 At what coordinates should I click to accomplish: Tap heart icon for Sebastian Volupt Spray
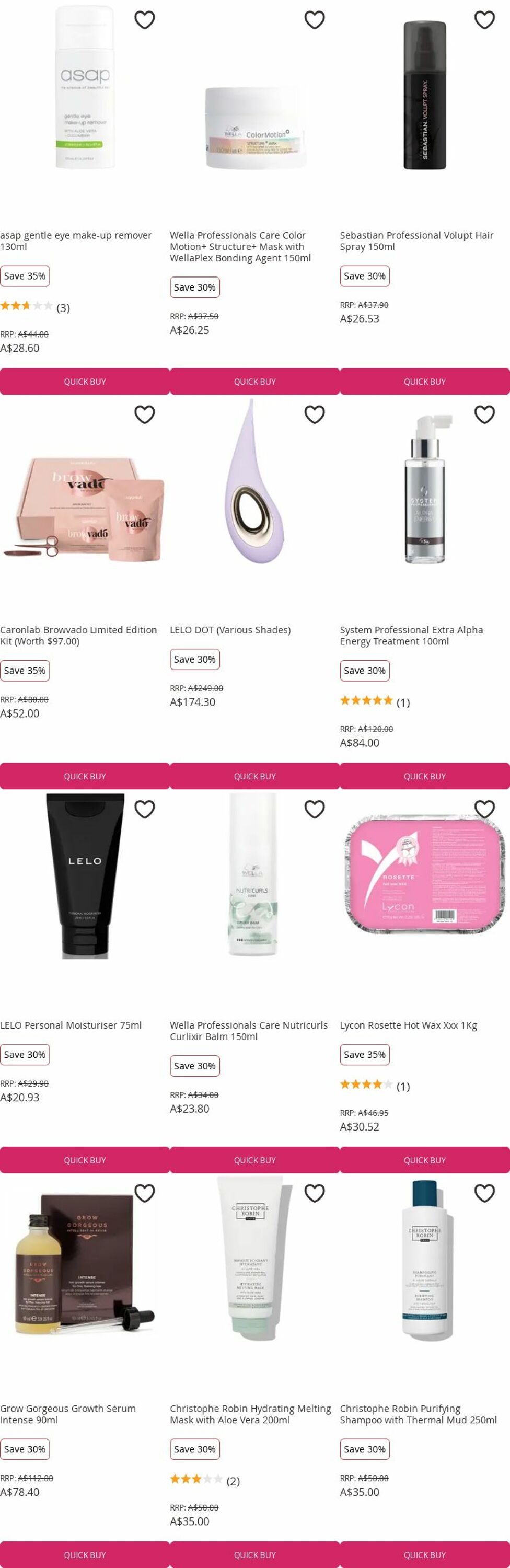click(x=484, y=20)
